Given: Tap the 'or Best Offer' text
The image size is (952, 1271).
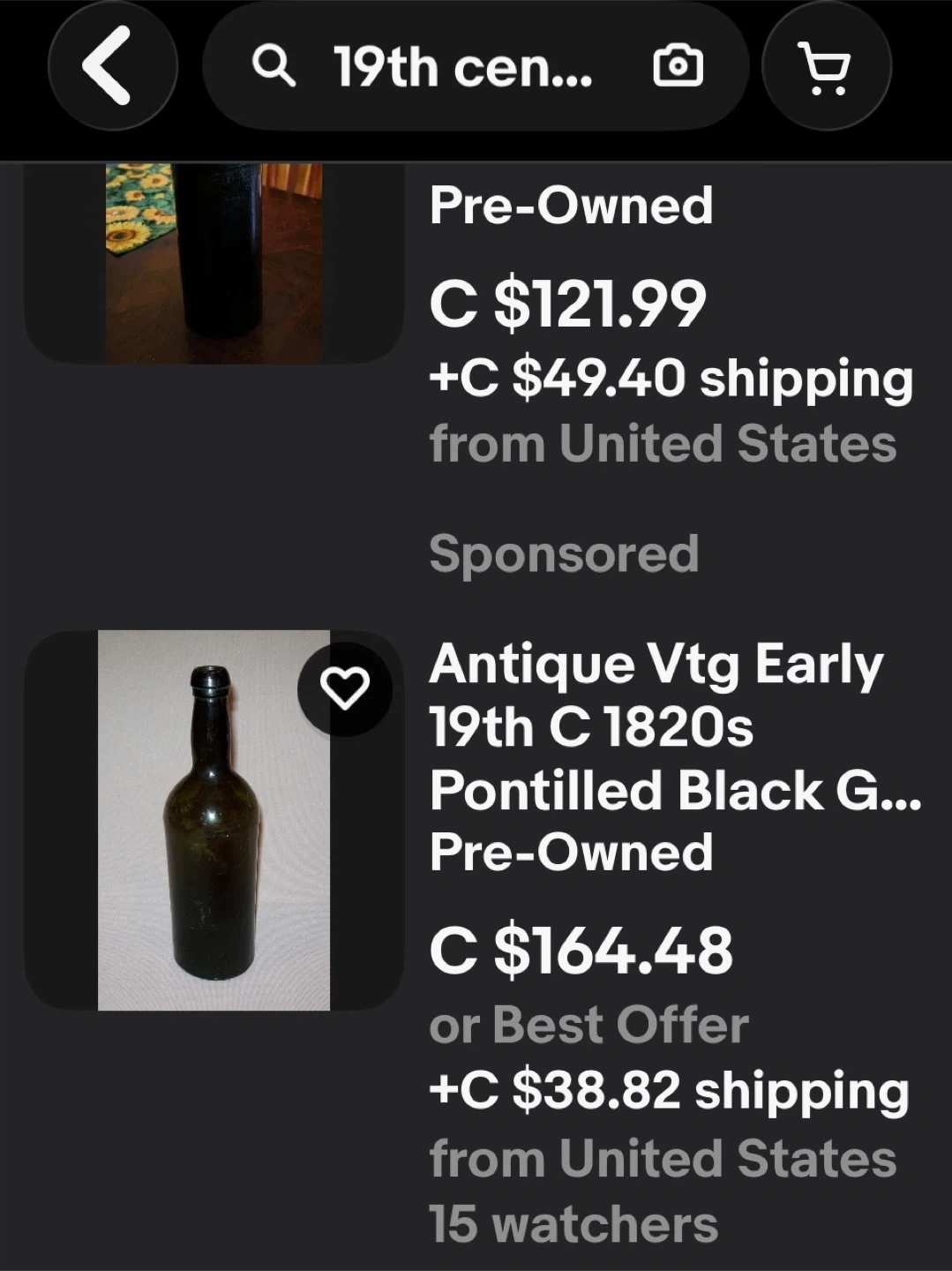Looking at the screenshot, I should [588, 1025].
